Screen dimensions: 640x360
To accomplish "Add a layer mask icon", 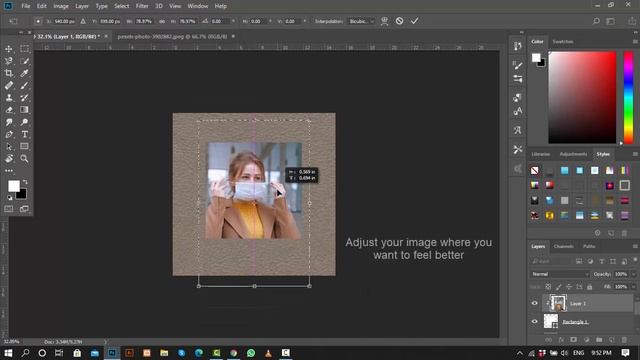I will coord(573,340).
